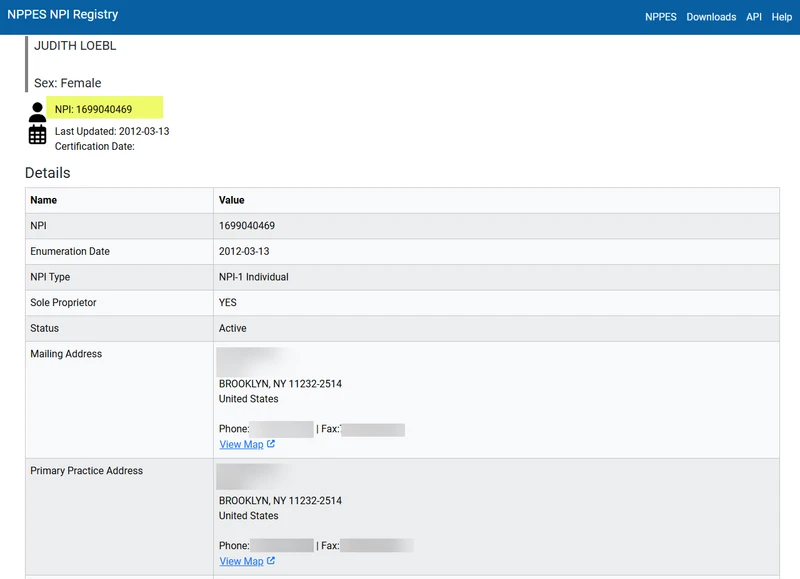Select the Status value Active

pyautogui.click(x=232, y=328)
